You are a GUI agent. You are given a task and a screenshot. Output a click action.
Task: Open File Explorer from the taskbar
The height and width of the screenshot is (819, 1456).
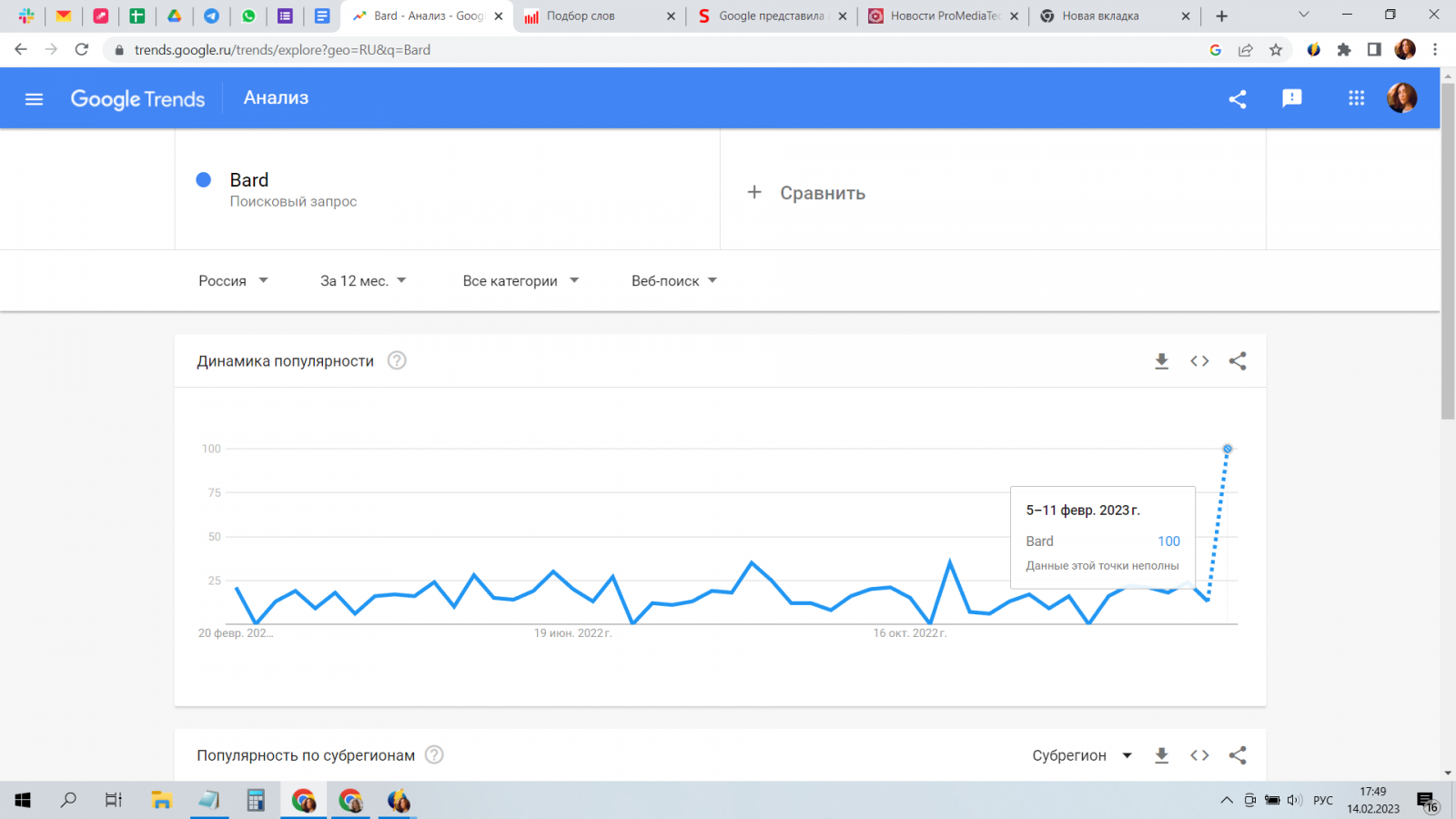pyautogui.click(x=162, y=800)
